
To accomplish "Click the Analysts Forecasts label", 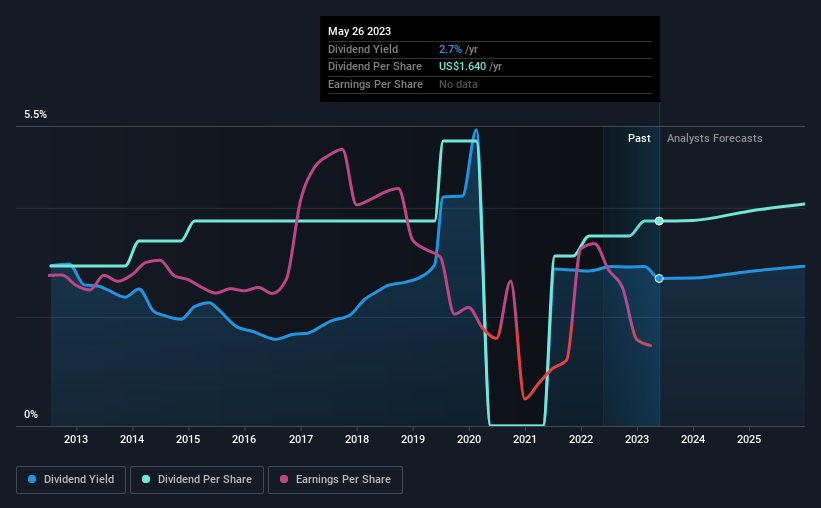I will pos(714,138).
